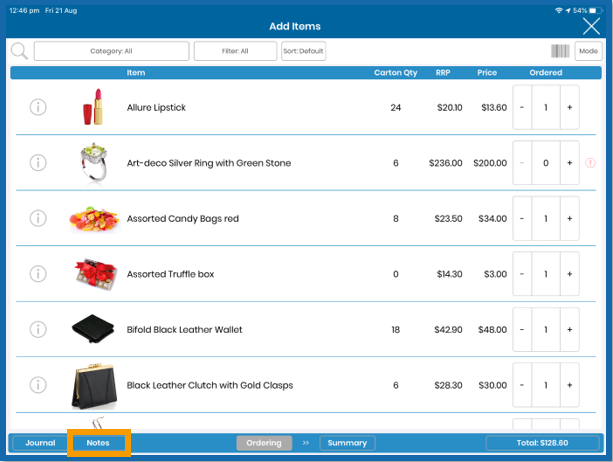Open the Journal tab
The height and width of the screenshot is (462, 613).
coord(40,443)
